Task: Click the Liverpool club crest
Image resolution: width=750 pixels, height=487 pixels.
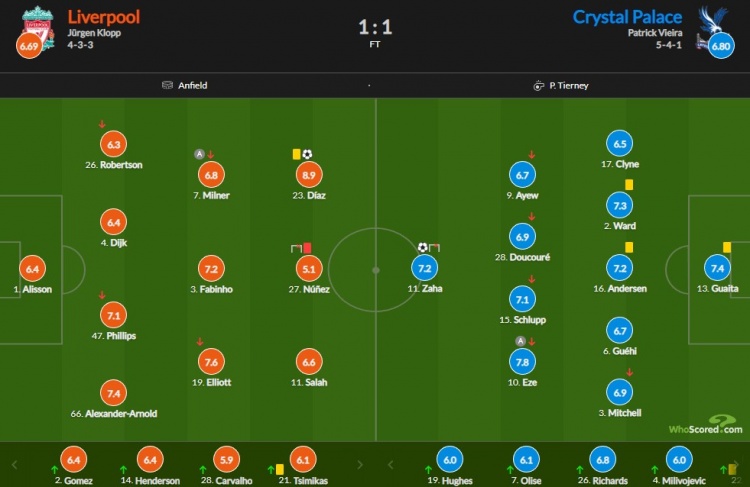Action: (x=38, y=22)
